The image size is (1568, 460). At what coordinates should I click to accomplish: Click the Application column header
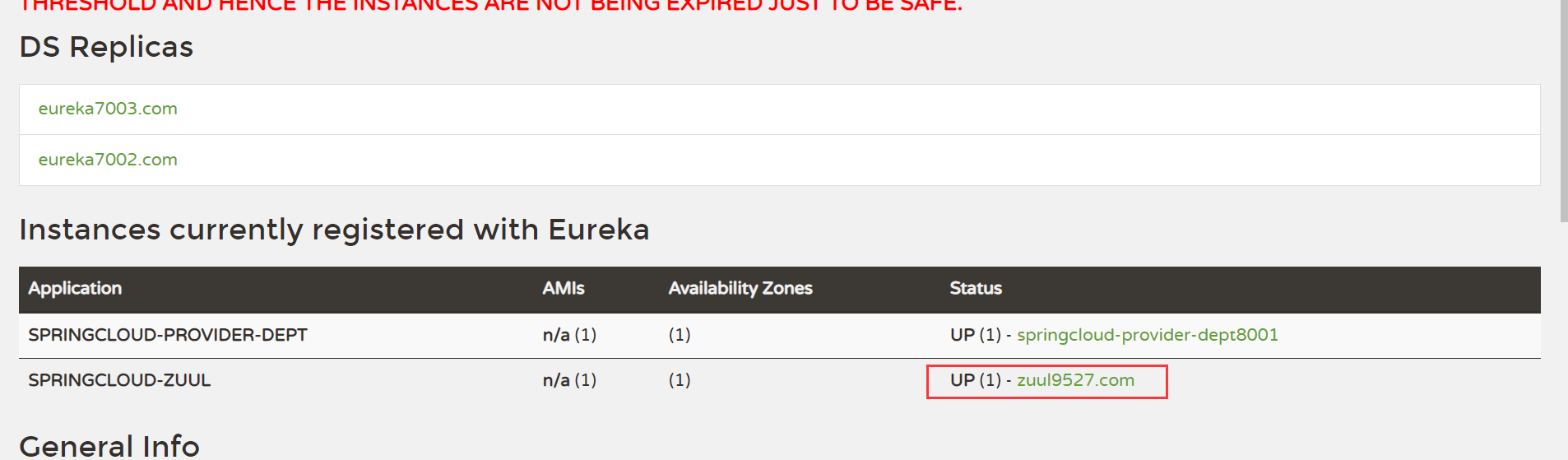pyautogui.click(x=75, y=289)
